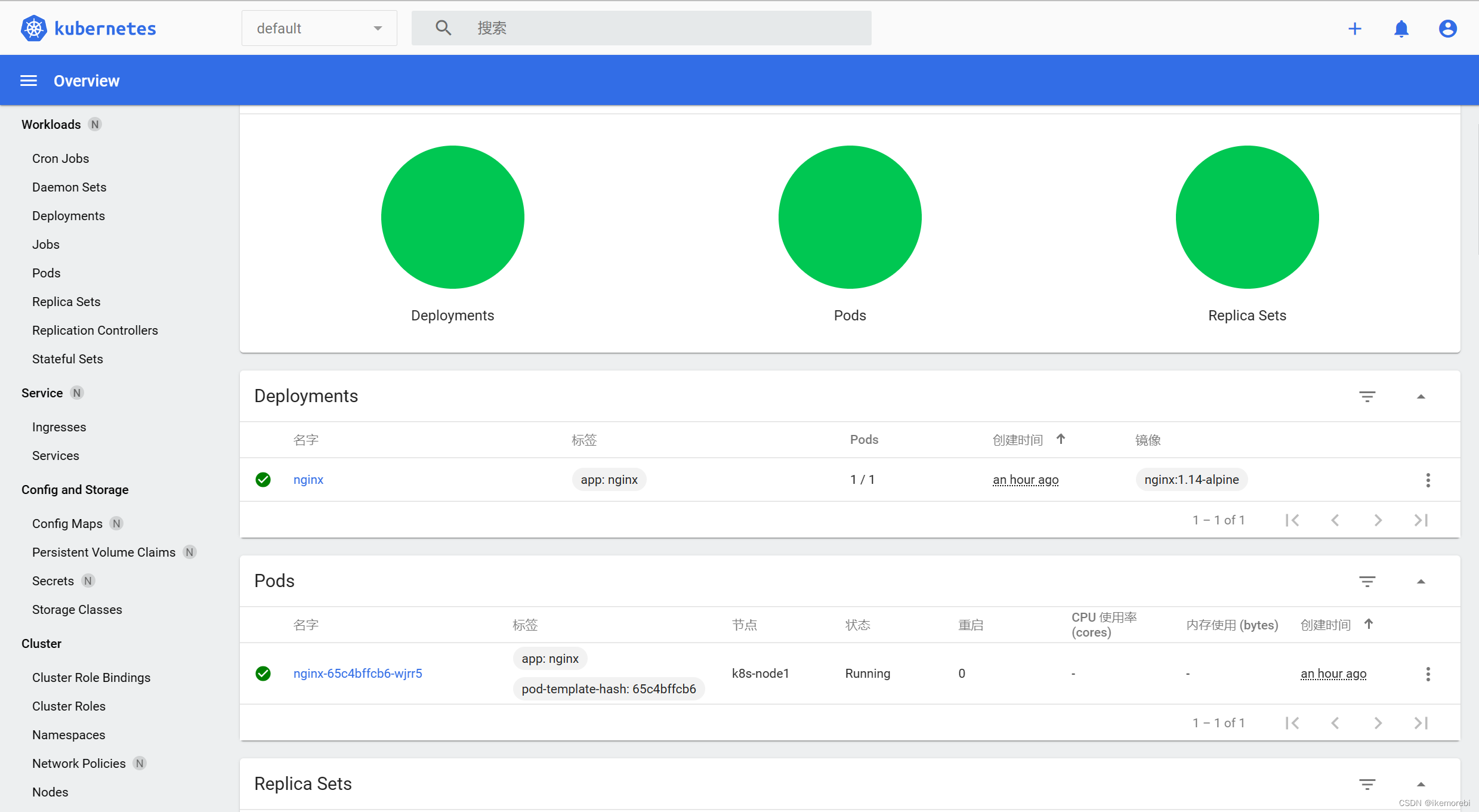Click the plus create resource icon
The height and width of the screenshot is (812, 1479).
[1354, 29]
